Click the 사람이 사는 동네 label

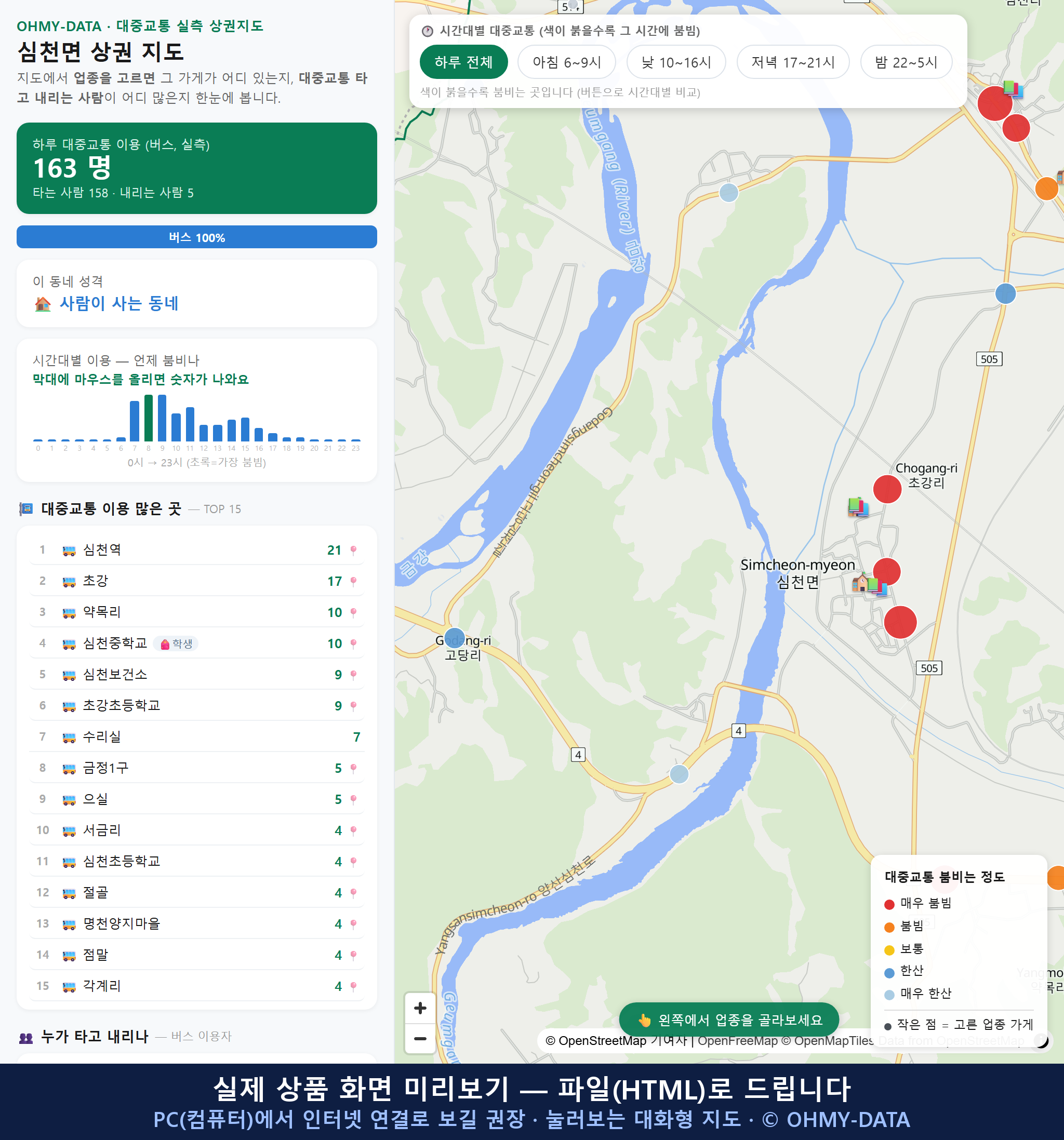(x=119, y=303)
